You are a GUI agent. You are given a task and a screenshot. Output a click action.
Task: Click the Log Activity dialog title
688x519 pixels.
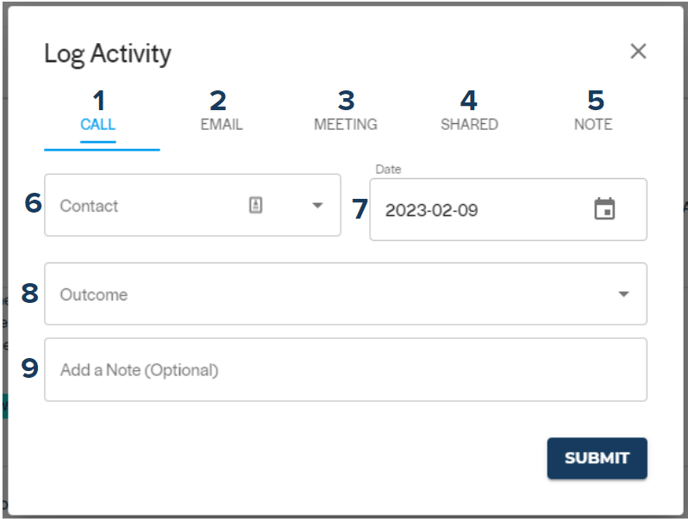pos(108,54)
